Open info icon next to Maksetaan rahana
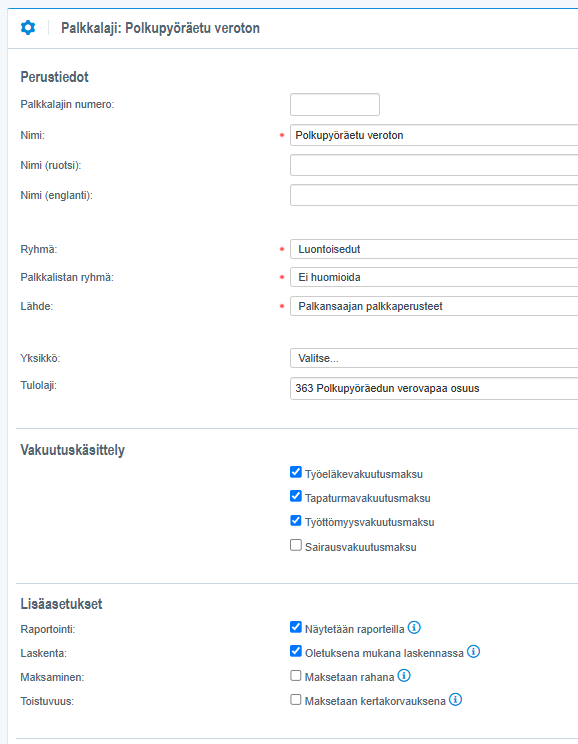578x744 pixels. pos(404,676)
